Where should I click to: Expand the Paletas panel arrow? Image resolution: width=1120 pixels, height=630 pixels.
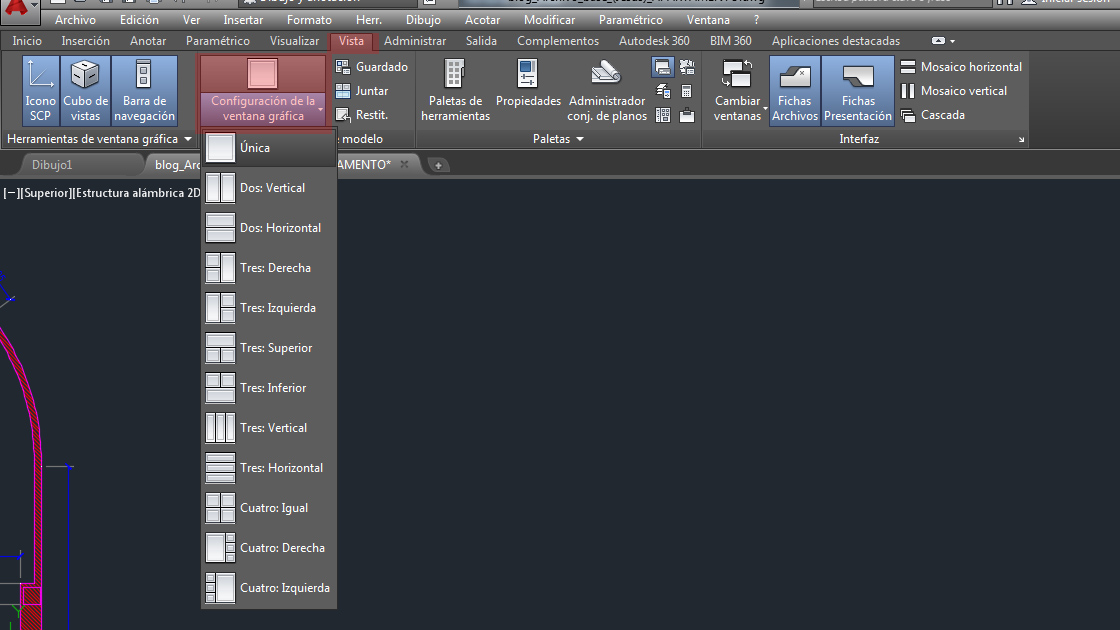(579, 139)
